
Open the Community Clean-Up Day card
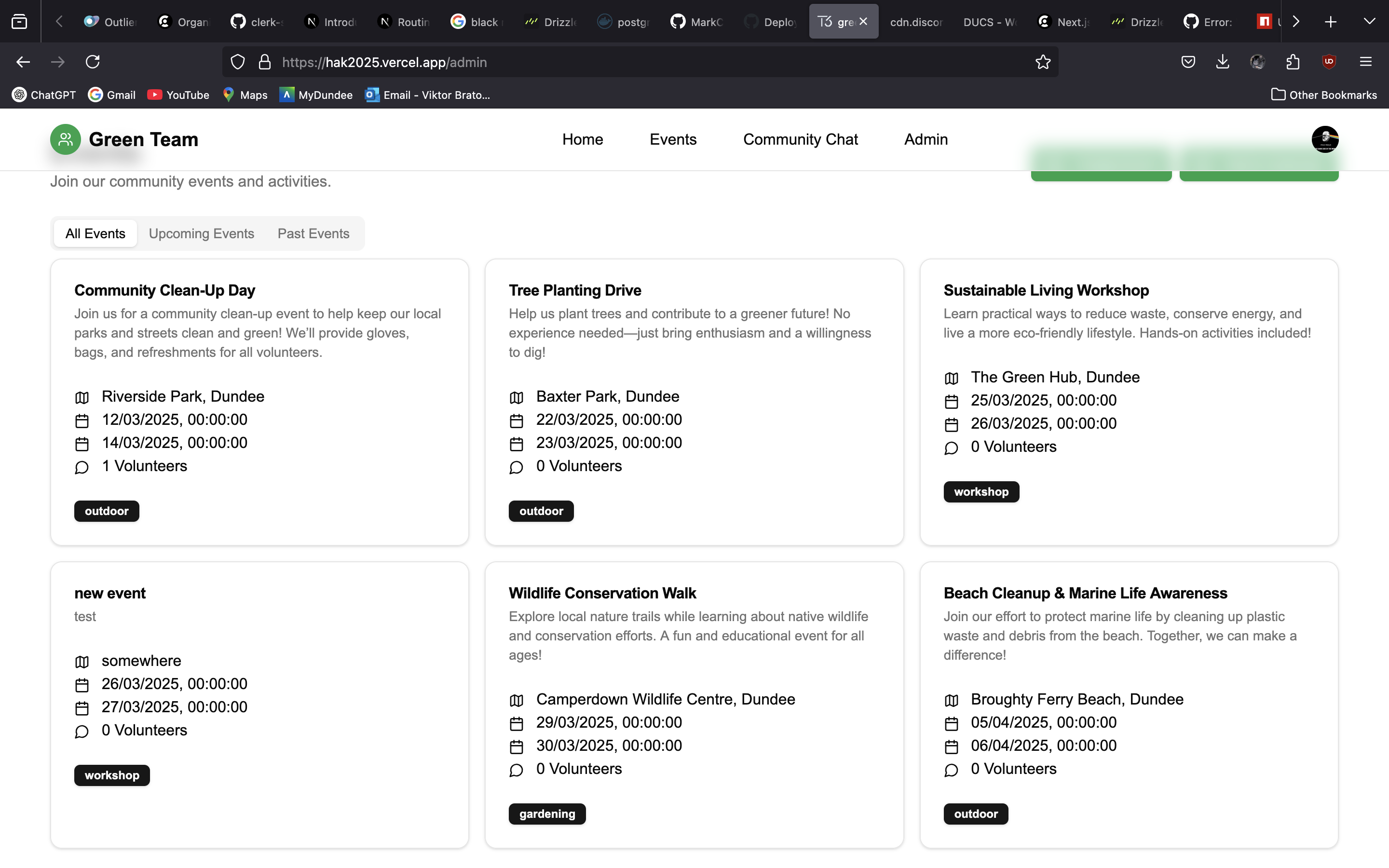pyautogui.click(x=165, y=290)
